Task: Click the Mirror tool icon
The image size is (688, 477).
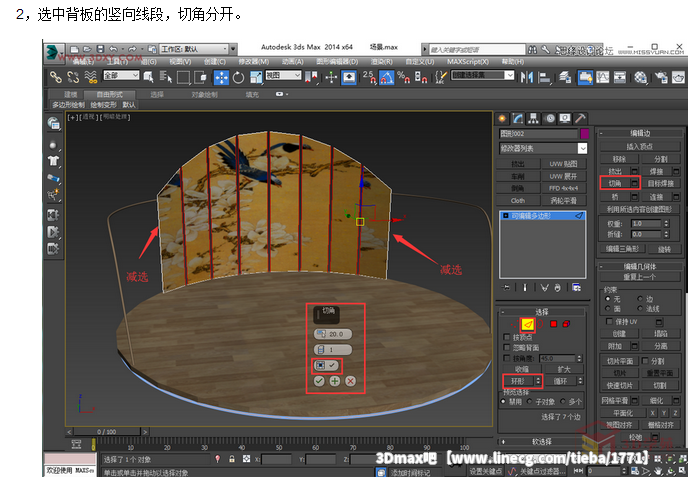Action: [x=527, y=78]
